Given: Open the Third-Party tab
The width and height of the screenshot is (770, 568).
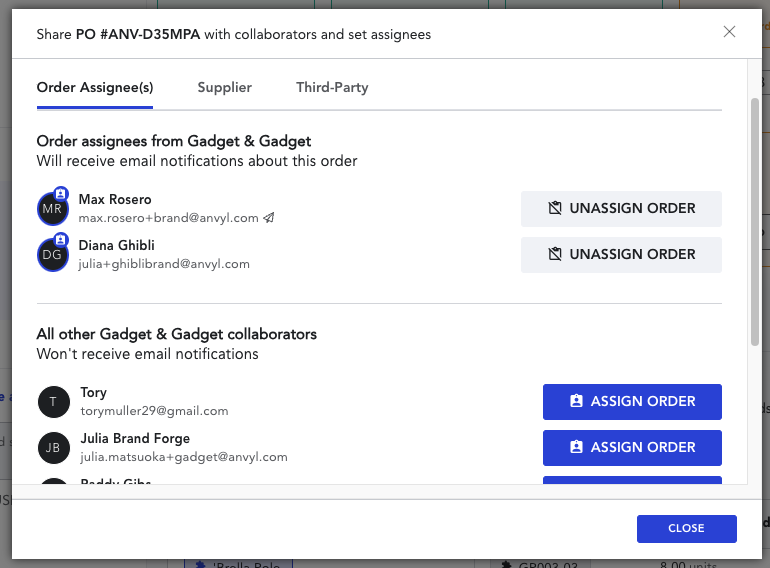Looking at the screenshot, I should [x=332, y=87].
